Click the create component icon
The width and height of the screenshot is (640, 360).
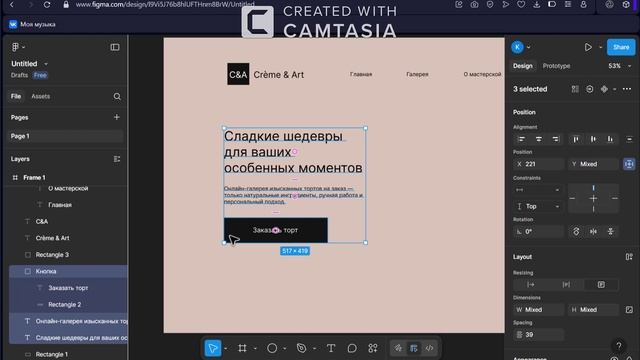click(604, 89)
